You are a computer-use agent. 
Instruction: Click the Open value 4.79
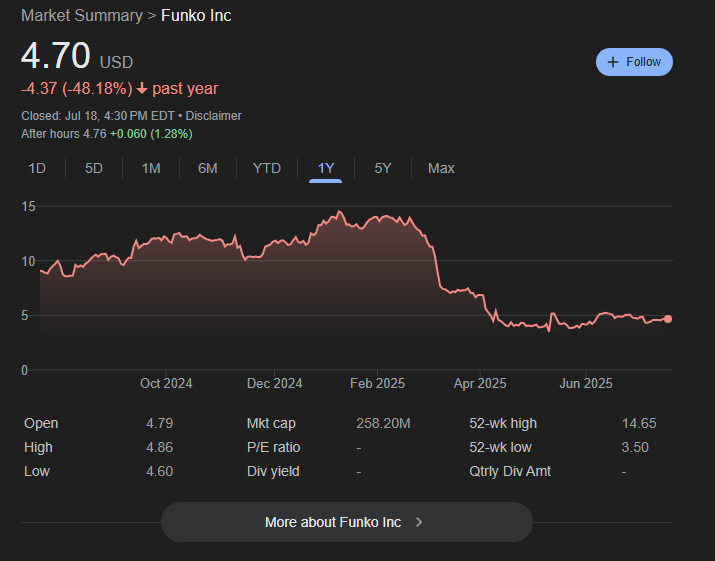(159, 423)
